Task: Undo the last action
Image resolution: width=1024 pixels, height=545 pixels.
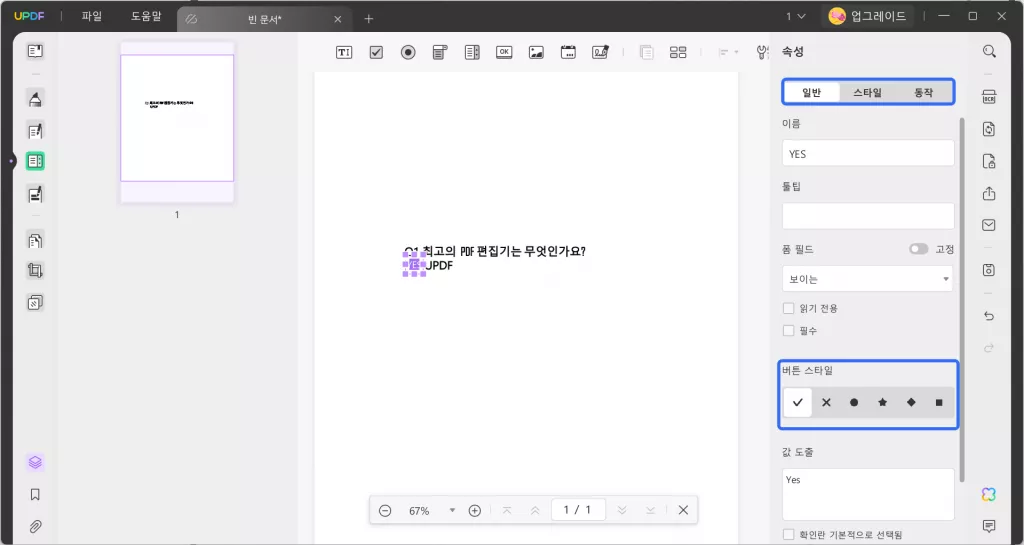Action: click(989, 316)
